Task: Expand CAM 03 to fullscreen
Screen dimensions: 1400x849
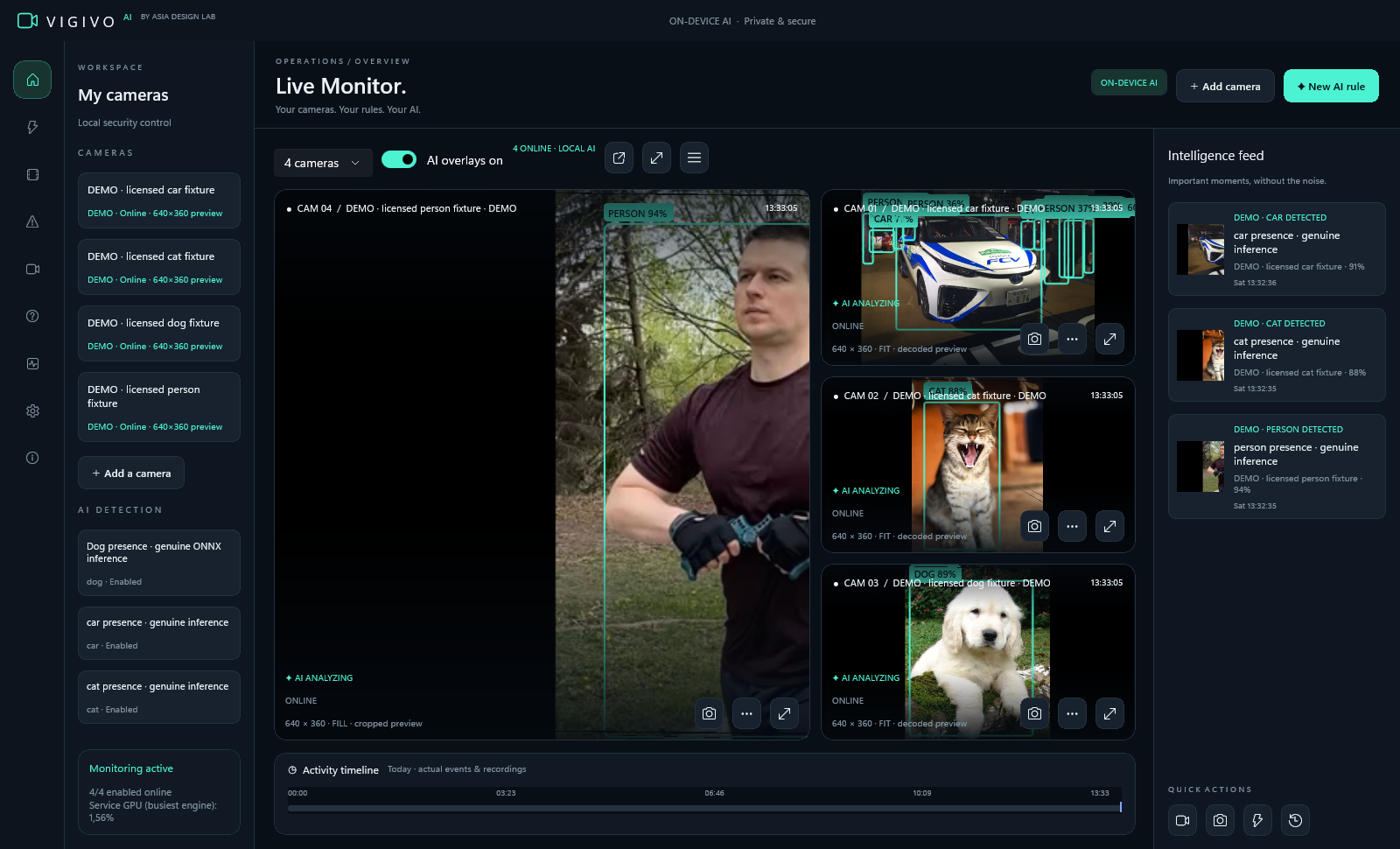Action: coord(1109,713)
